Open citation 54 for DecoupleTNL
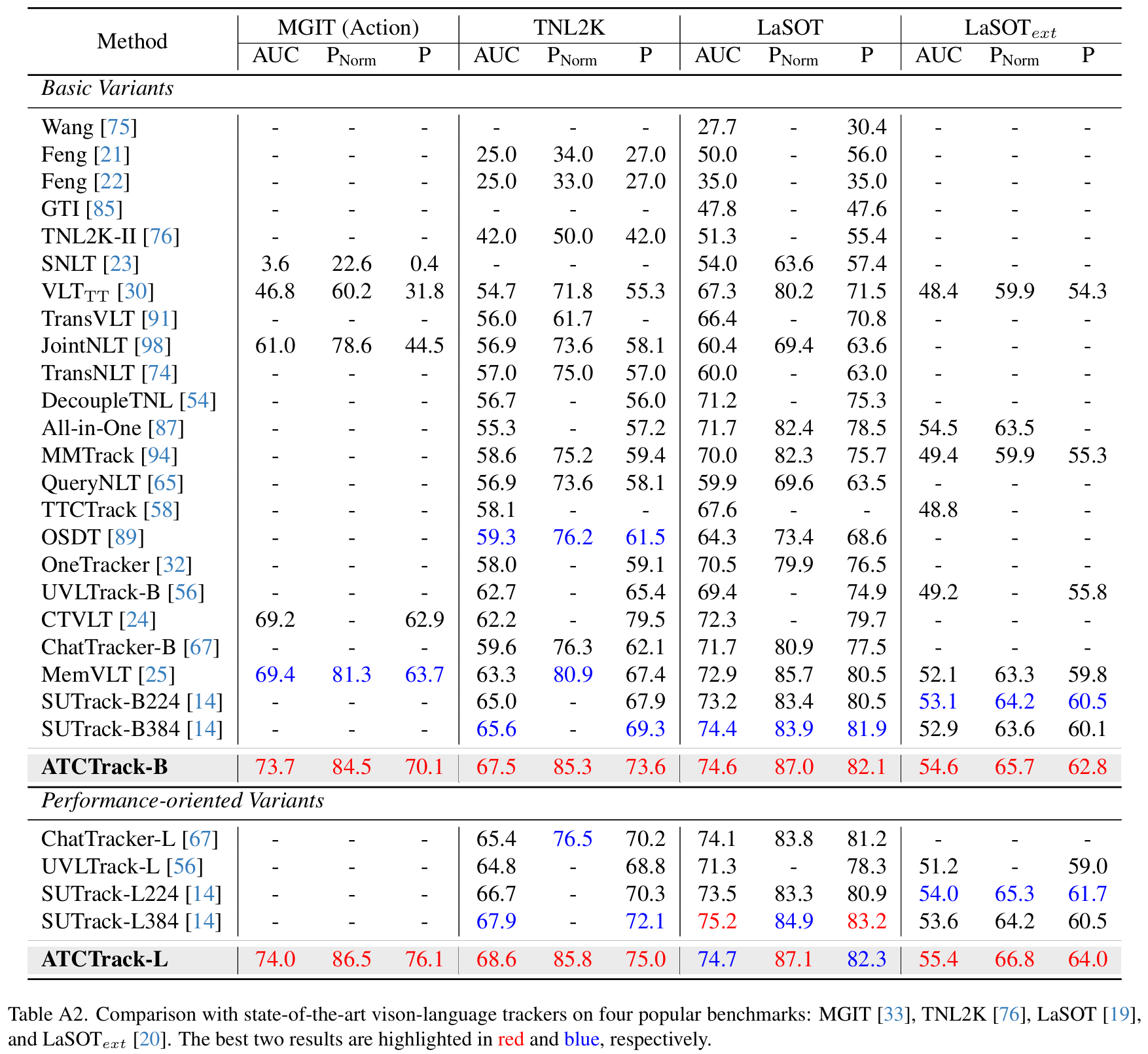This screenshot has height=1054, width=1148. tap(198, 400)
